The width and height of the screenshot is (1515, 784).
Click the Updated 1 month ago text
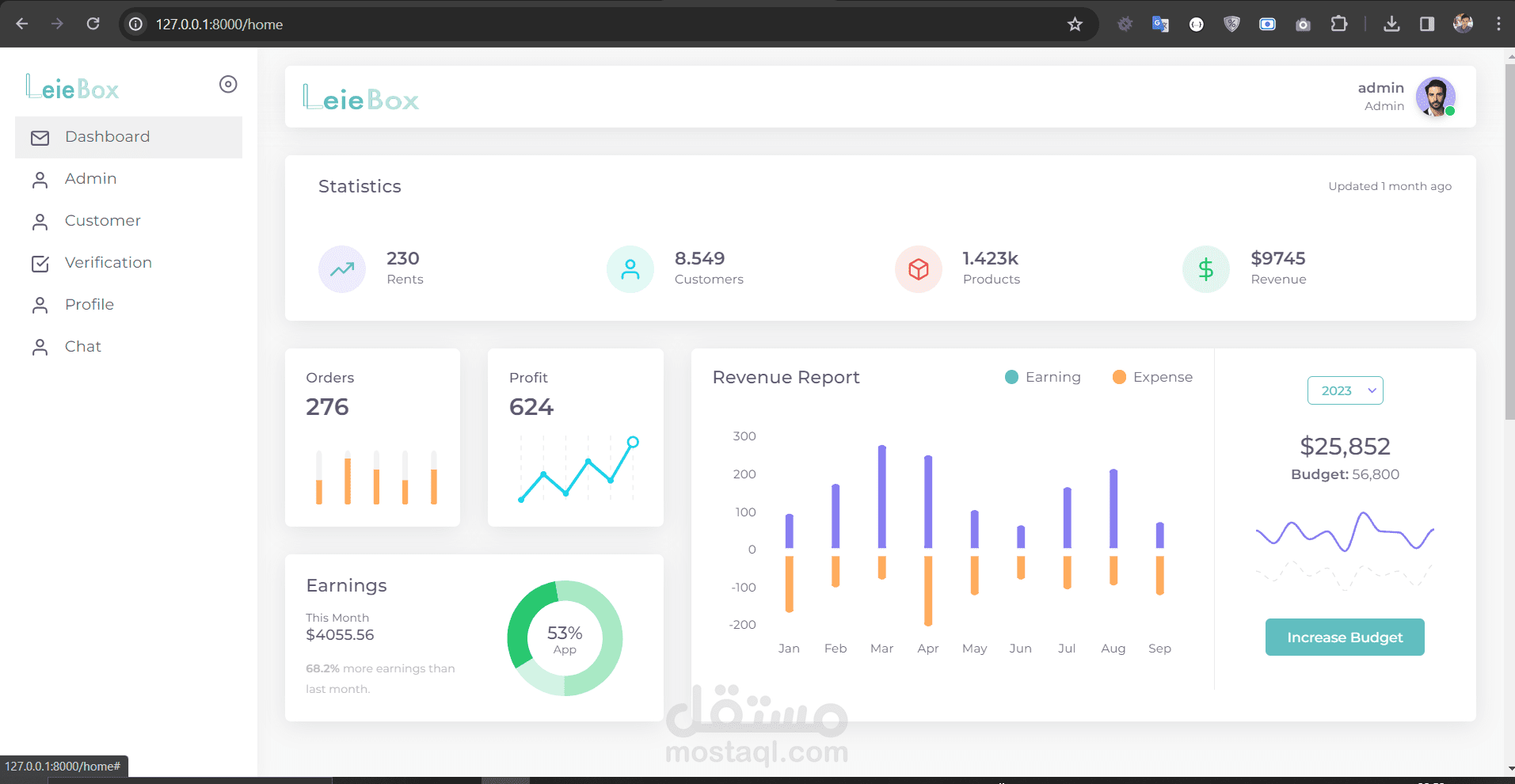click(1390, 186)
